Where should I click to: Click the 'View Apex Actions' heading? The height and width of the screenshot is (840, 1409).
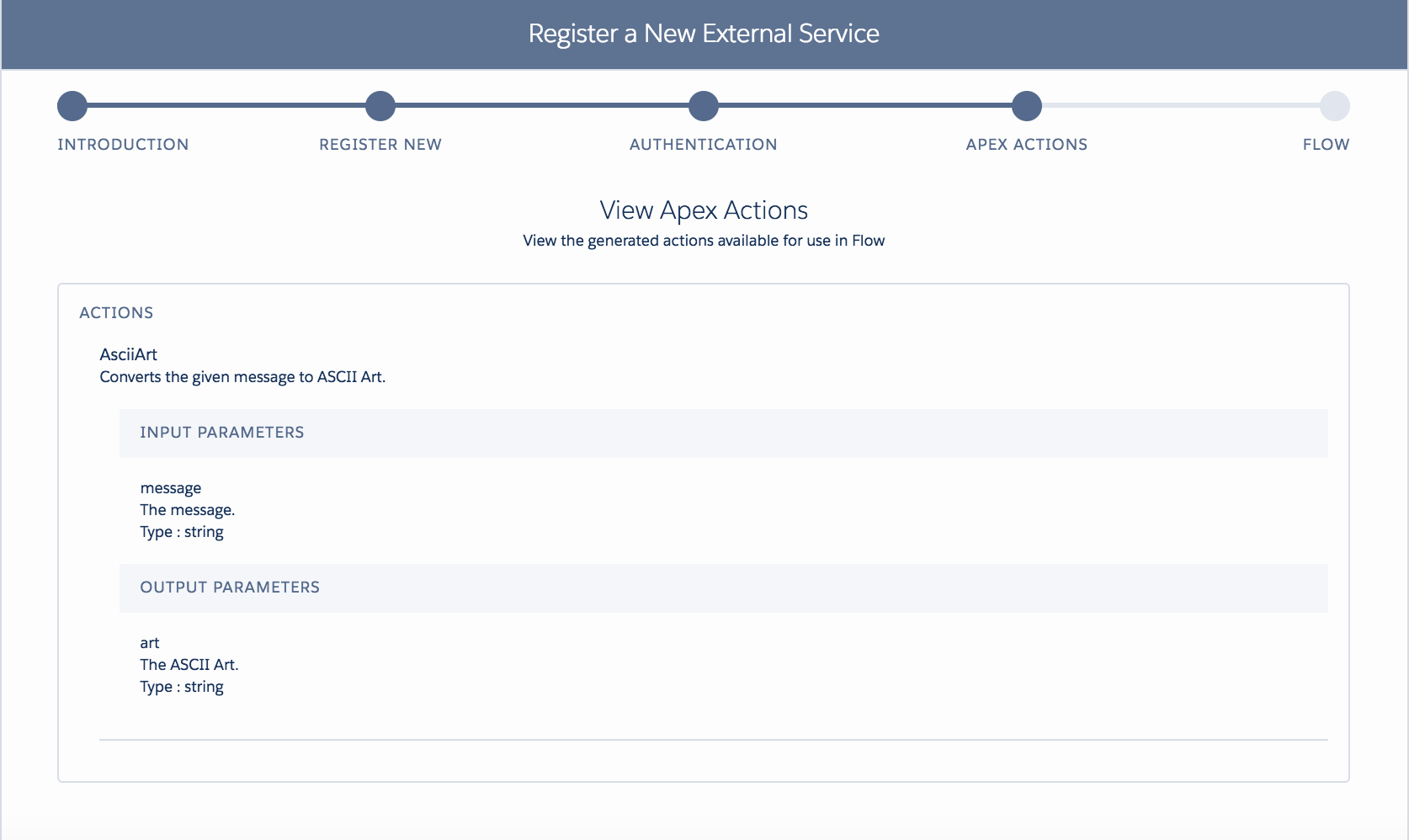704,210
